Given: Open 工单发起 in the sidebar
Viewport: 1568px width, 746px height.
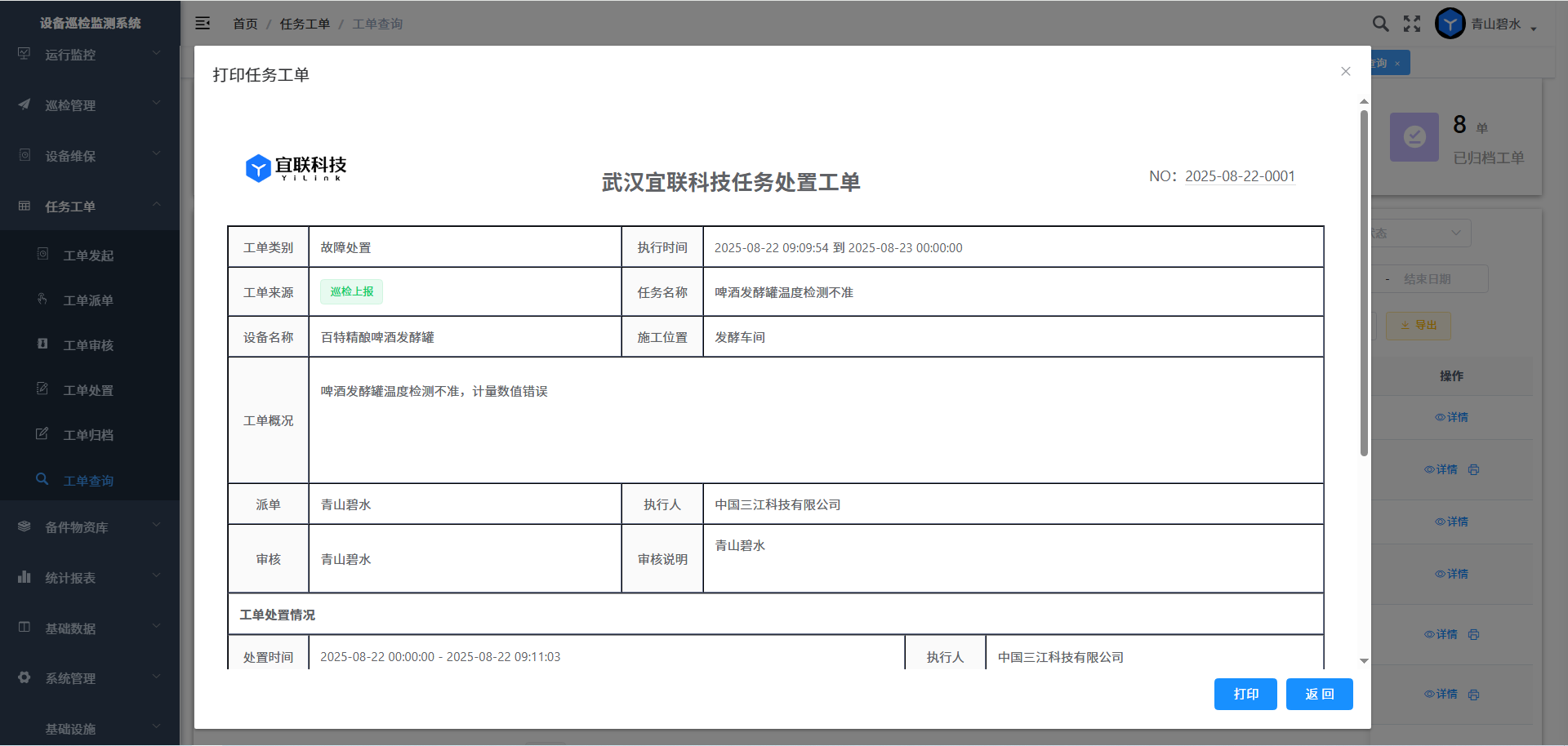Looking at the screenshot, I should tap(88, 255).
